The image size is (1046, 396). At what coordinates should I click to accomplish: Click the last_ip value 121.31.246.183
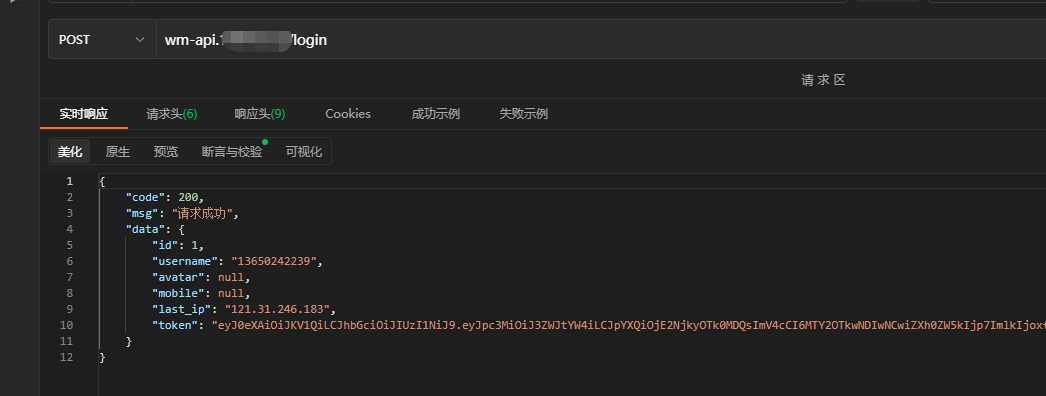(277, 309)
